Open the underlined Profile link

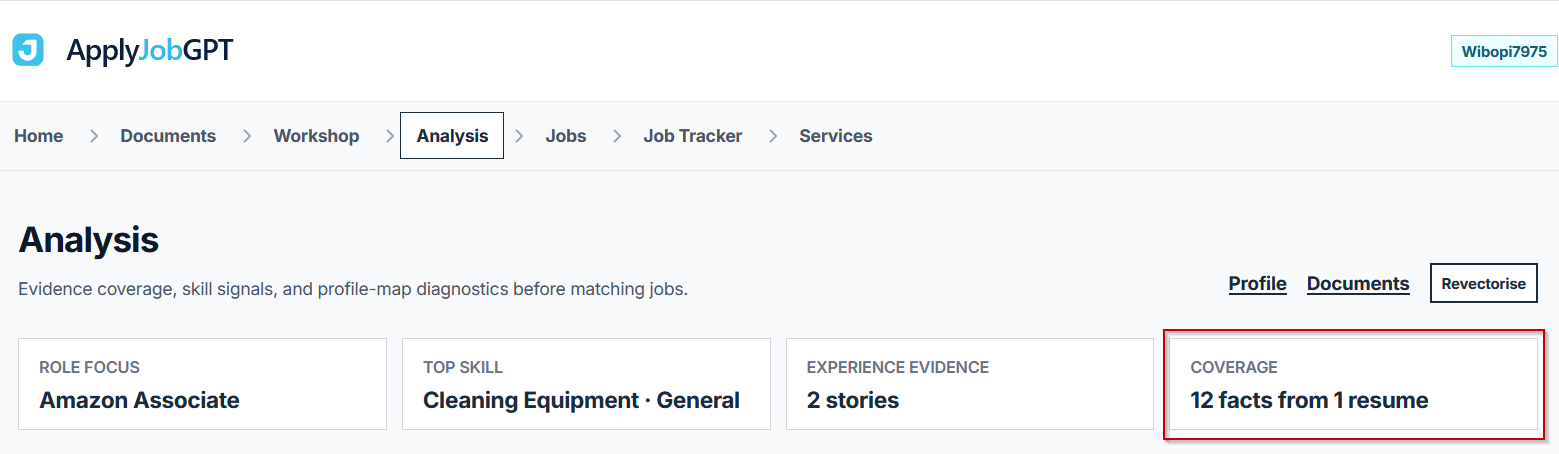(1257, 284)
